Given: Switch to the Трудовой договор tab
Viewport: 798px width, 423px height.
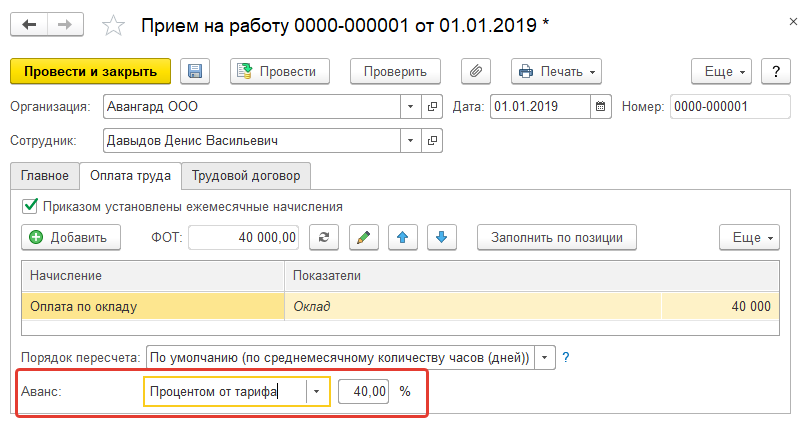Looking at the screenshot, I should tap(246, 175).
